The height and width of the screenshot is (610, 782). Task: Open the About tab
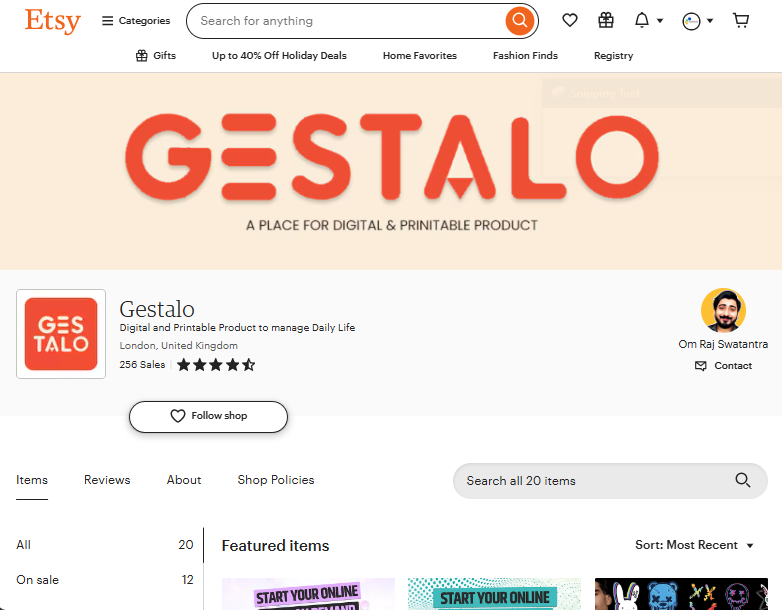click(x=184, y=480)
